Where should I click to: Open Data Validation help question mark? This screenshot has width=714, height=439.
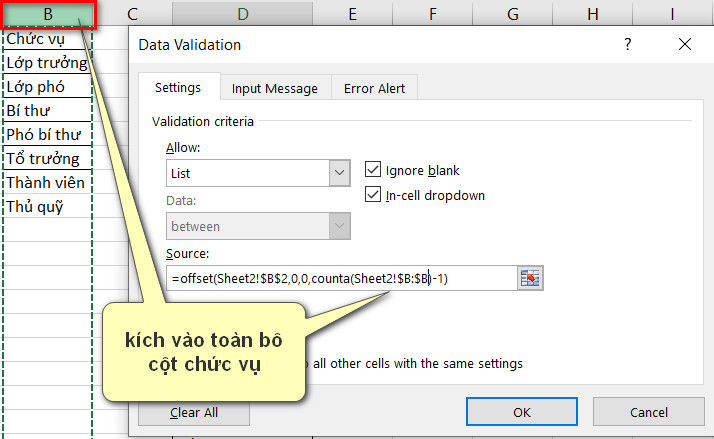627,44
